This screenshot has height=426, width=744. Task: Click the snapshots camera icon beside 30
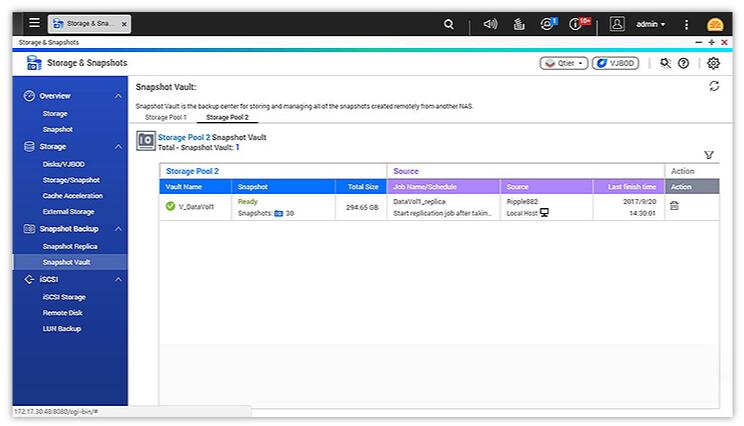tap(279, 213)
